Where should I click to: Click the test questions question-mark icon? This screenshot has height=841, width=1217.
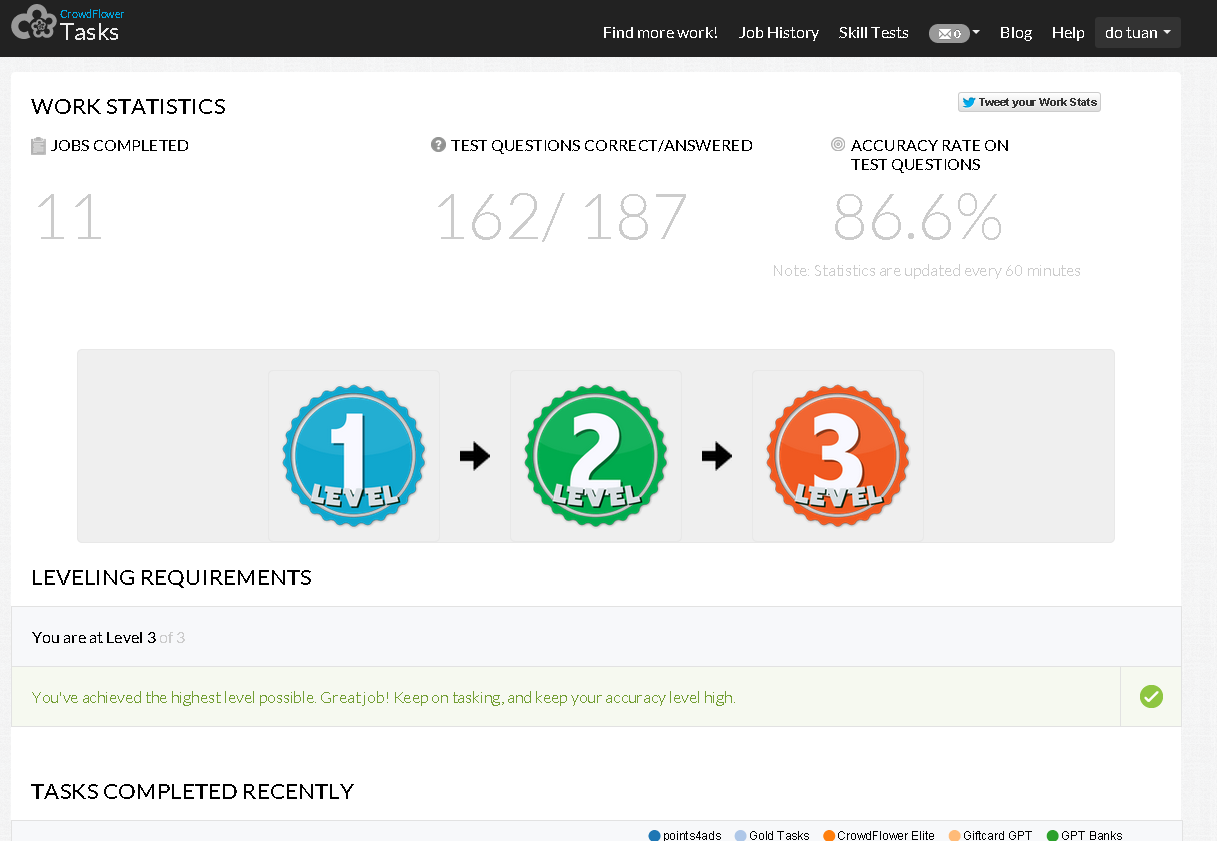coord(438,145)
